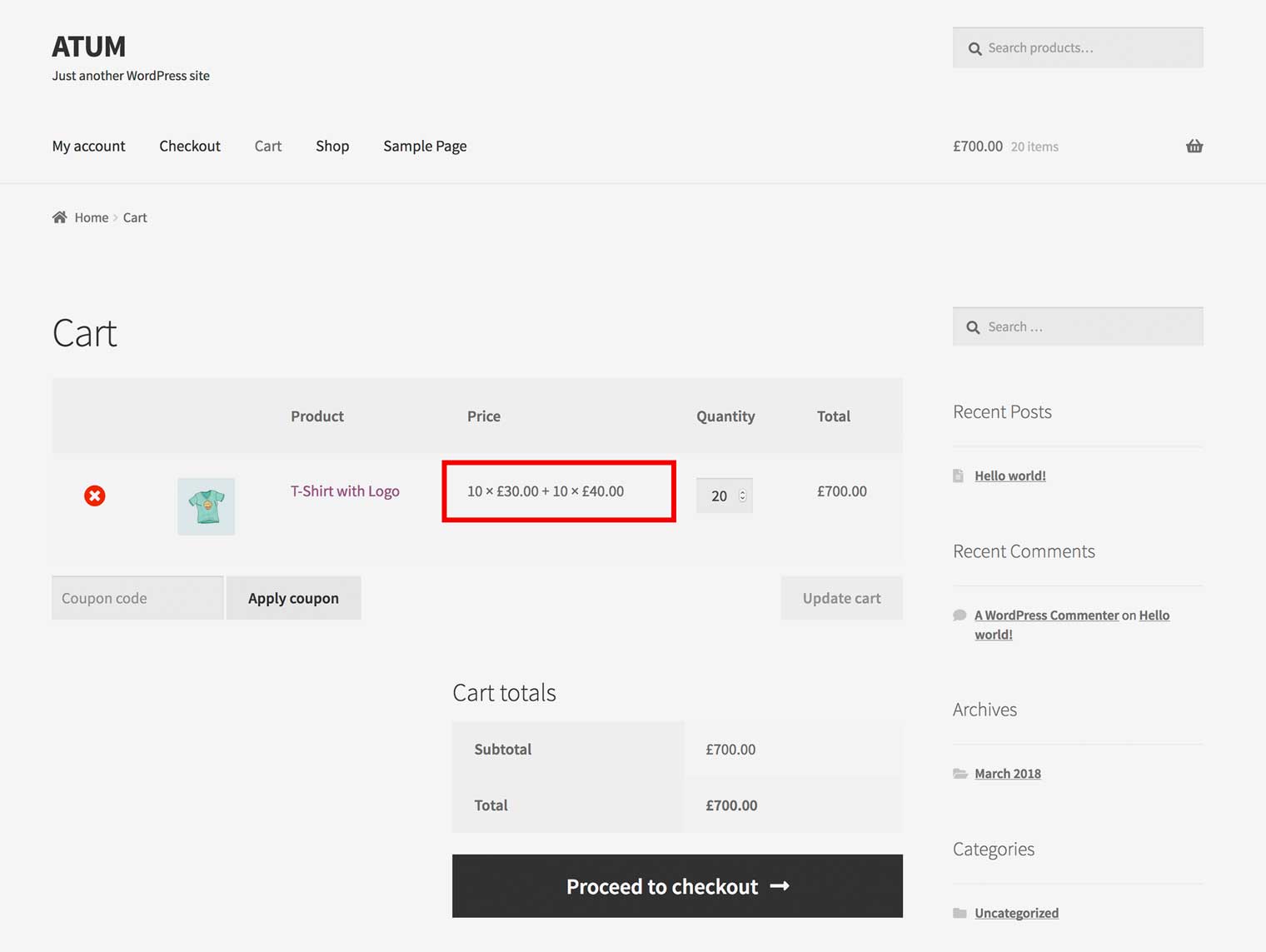Open the March 2018 archive
This screenshot has width=1266, height=952.
1007,774
